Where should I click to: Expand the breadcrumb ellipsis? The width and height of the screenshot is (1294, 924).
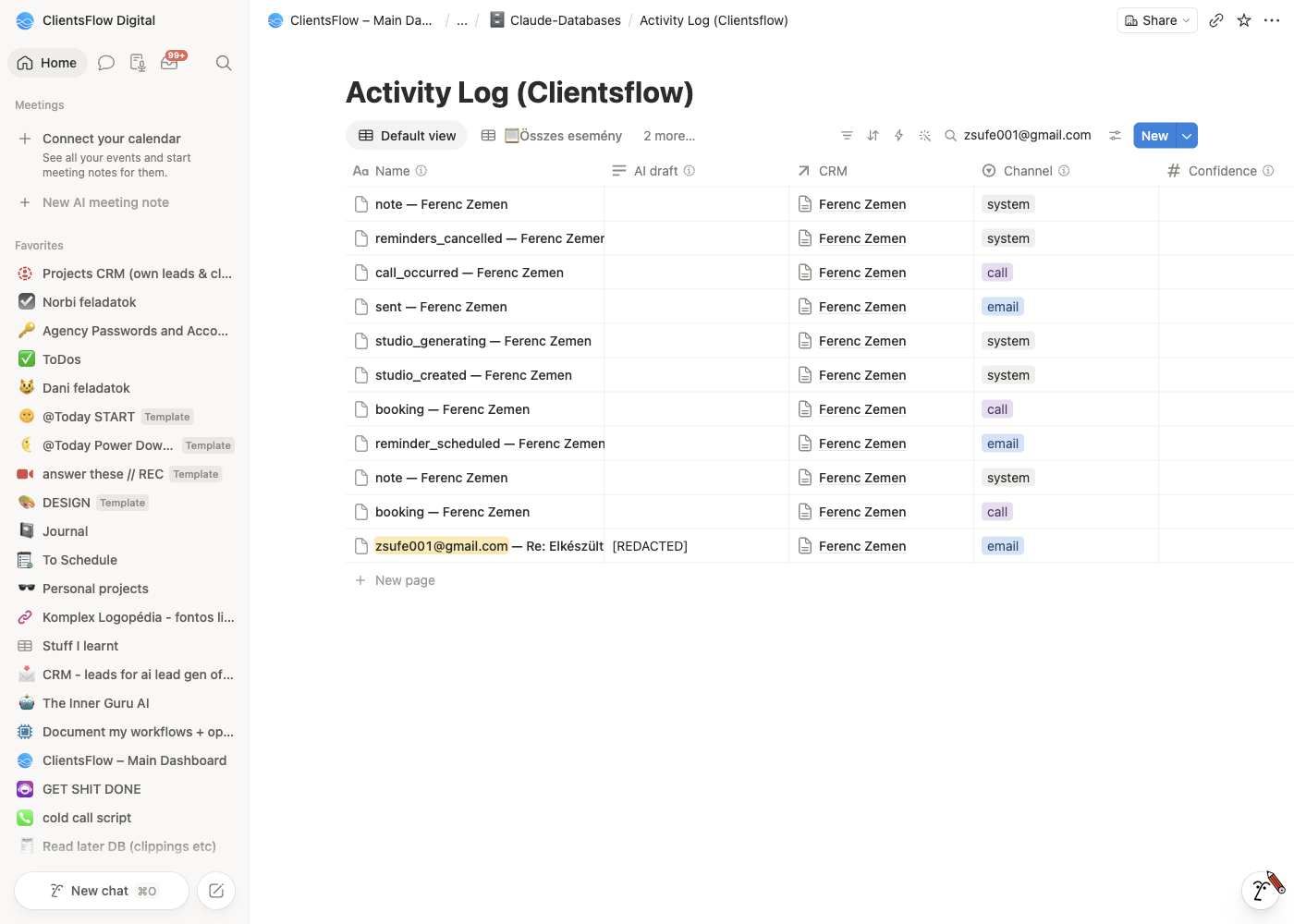pyautogui.click(x=462, y=20)
